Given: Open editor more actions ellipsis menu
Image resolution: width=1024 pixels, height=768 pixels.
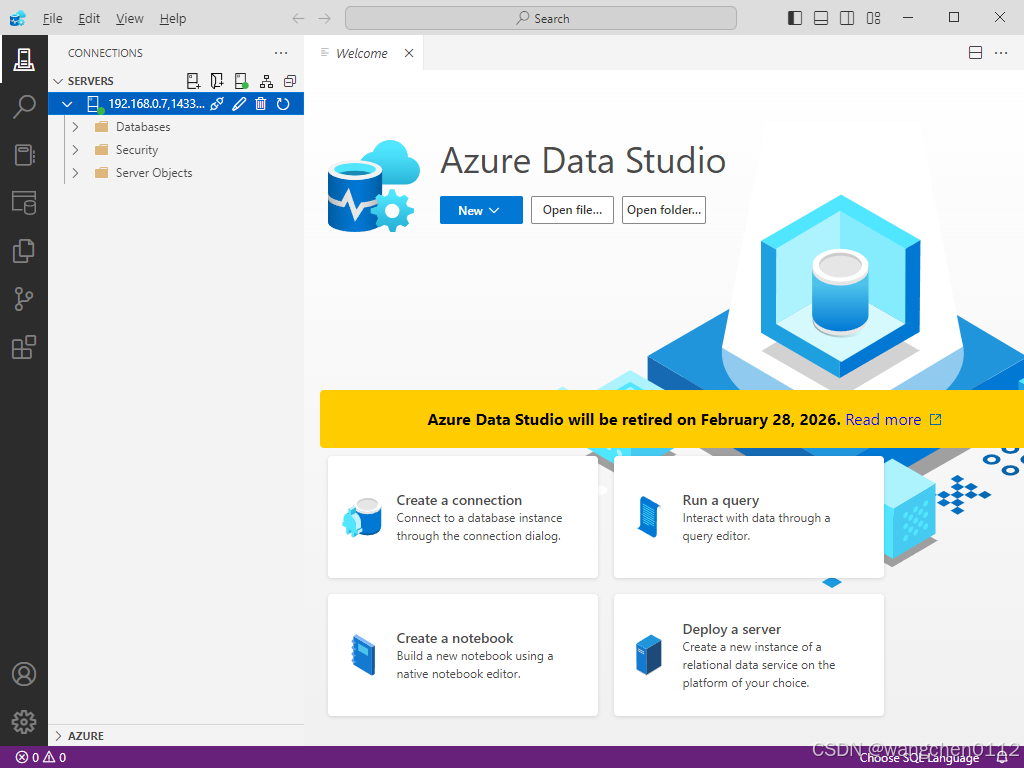Looking at the screenshot, I should (1001, 53).
